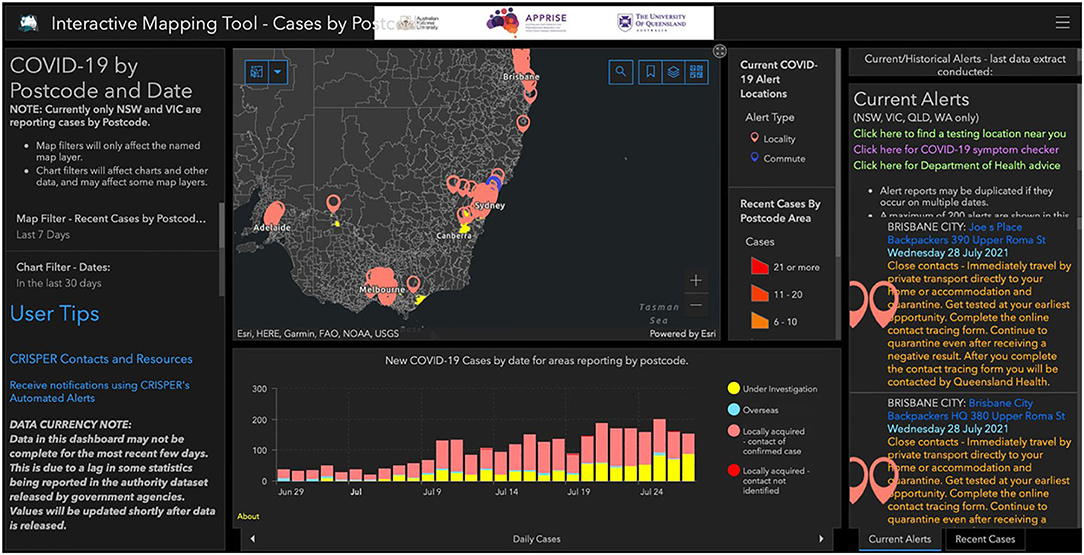Click the dashboard logo beside the title
The width and height of the screenshot is (1084, 555).
pyautogui.click(x=27, y=23)
